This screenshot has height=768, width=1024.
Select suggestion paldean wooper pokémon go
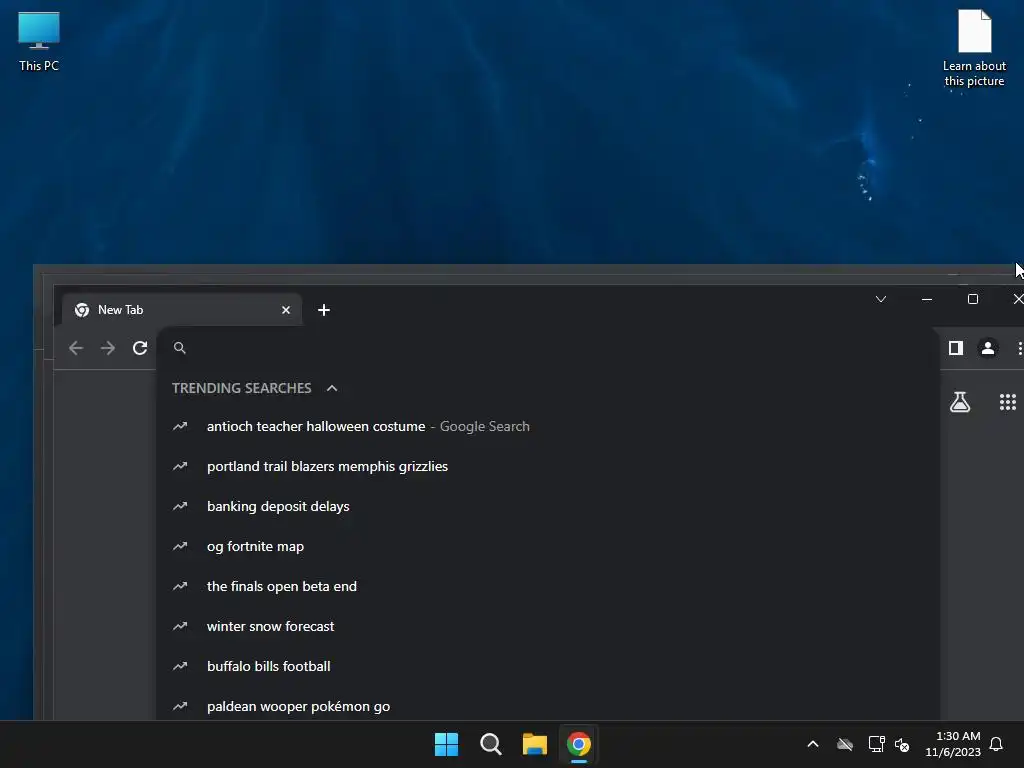pos(549,706)
